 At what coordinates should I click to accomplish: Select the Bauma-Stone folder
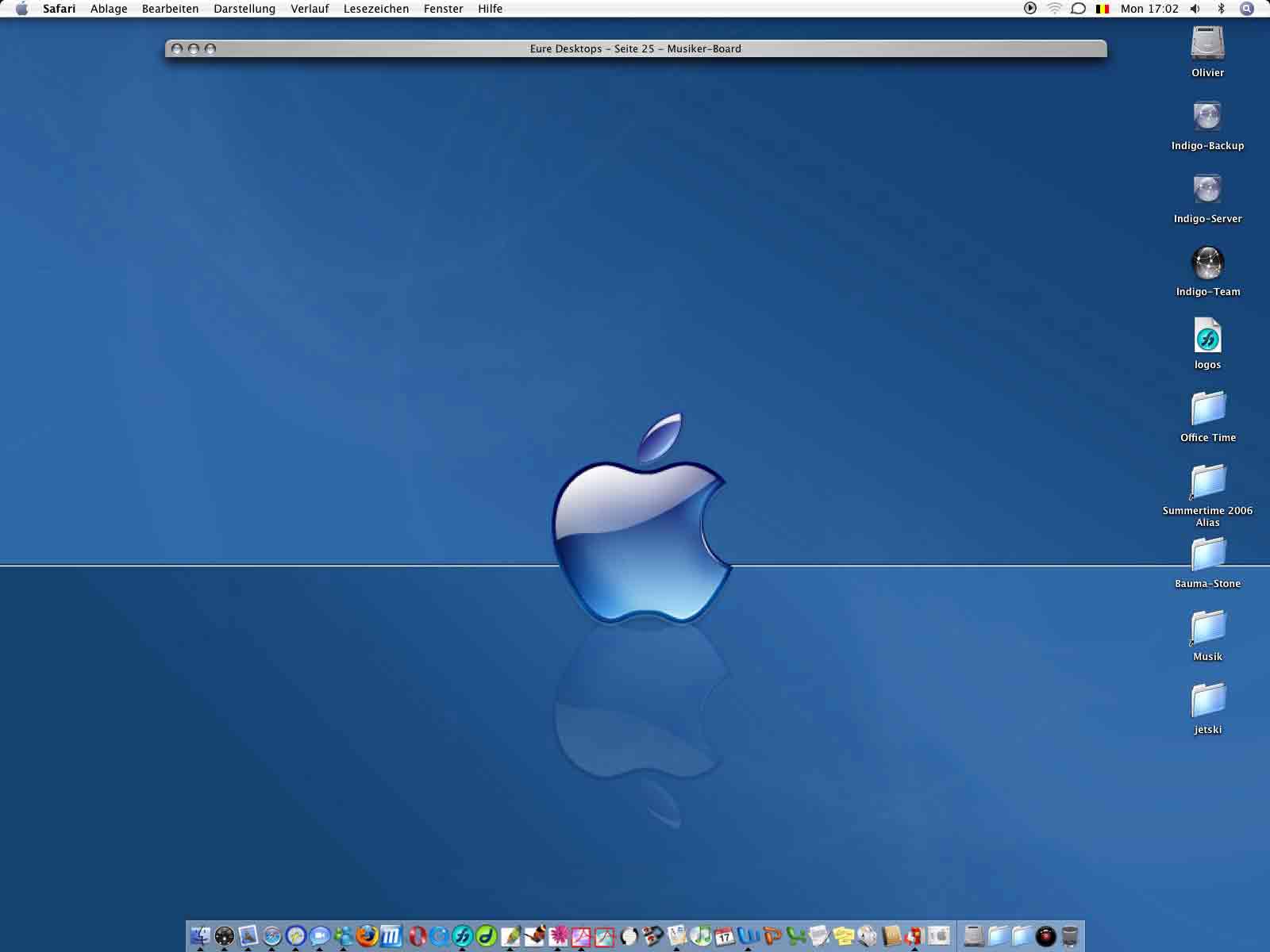[1207, 554]
